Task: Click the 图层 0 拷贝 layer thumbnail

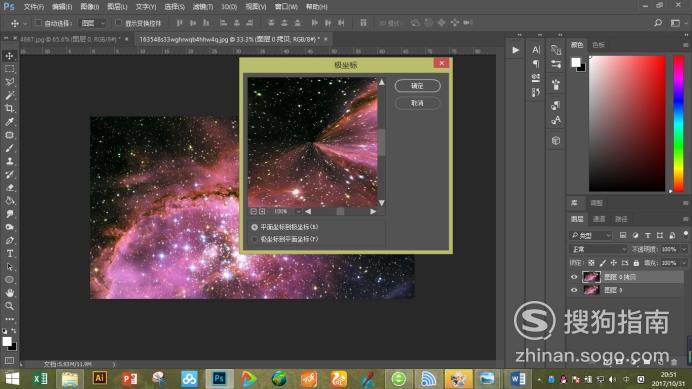Action: click(x=591, y=277)
